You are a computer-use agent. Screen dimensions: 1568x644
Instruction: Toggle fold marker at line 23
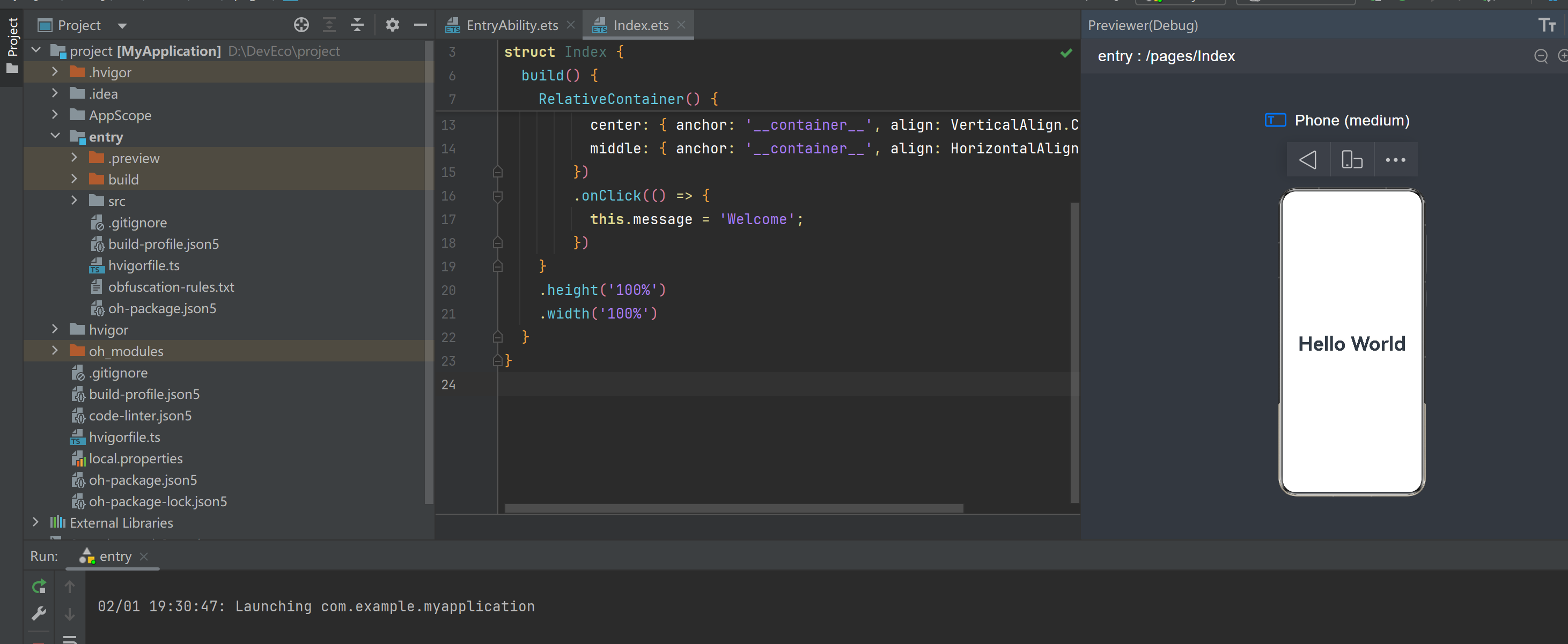point(497,361)
